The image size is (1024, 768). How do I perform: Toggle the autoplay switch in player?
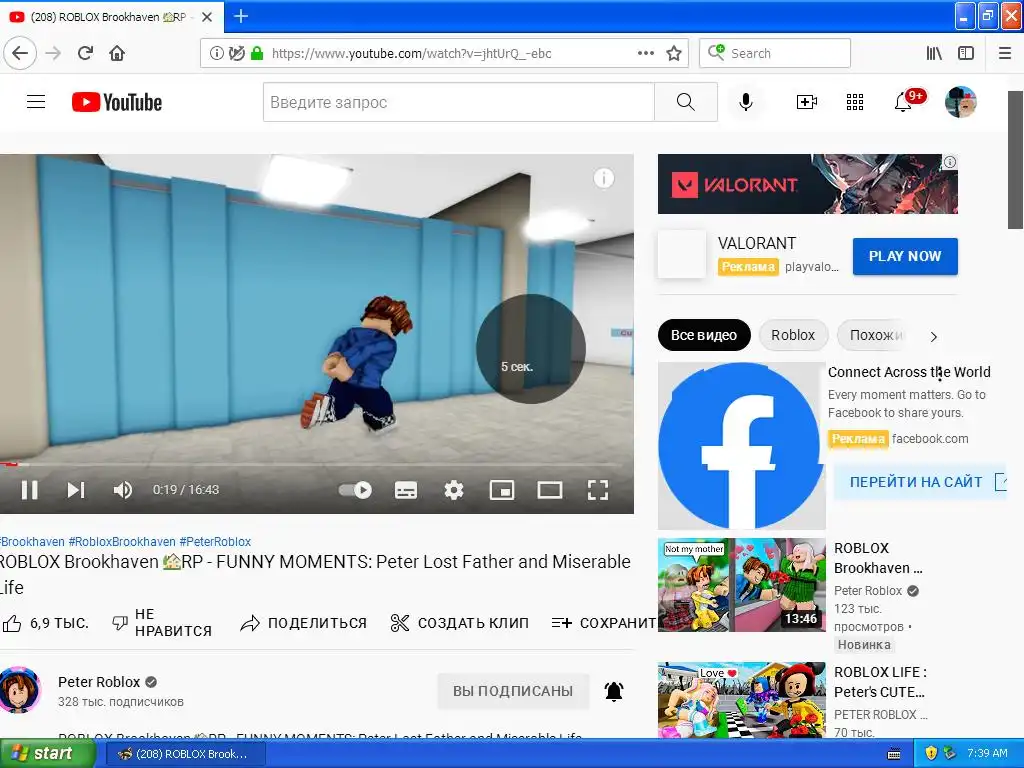355,490
